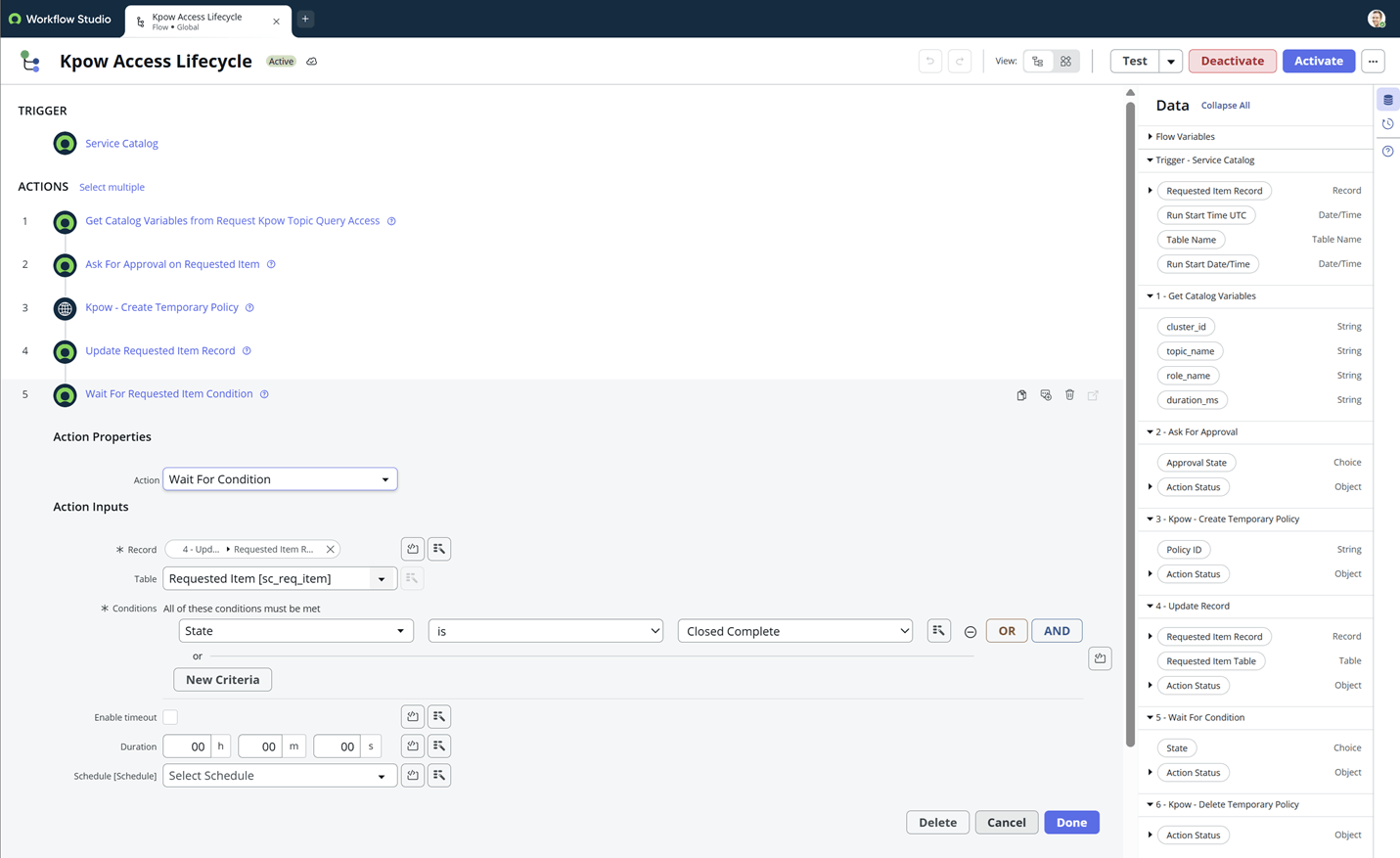This screenshot has width=1400, height=858.
Task: Open data pill picker for Enable timeout
Action: [x=439, y=717]
